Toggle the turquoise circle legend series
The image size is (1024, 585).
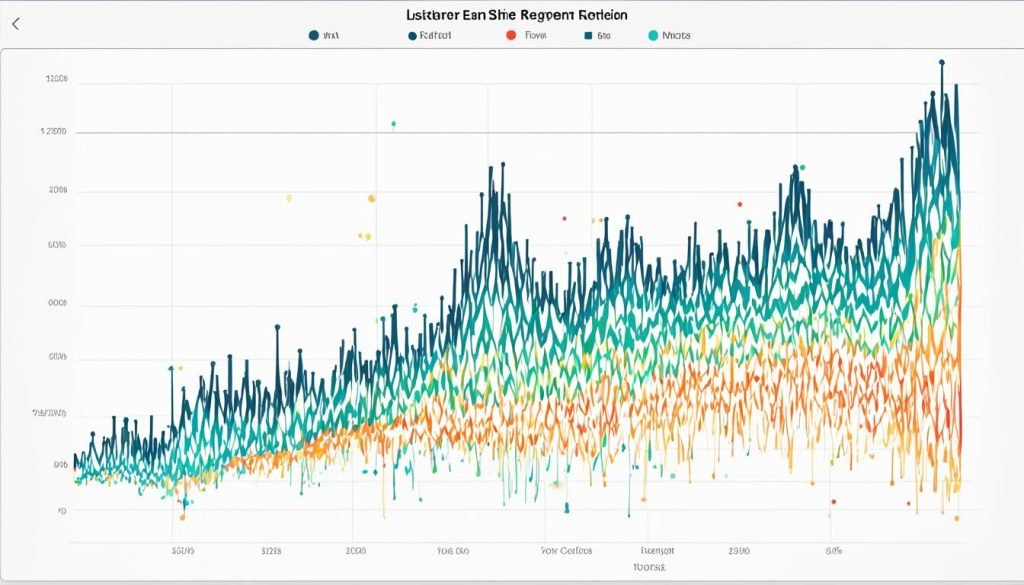coord(653,35)
